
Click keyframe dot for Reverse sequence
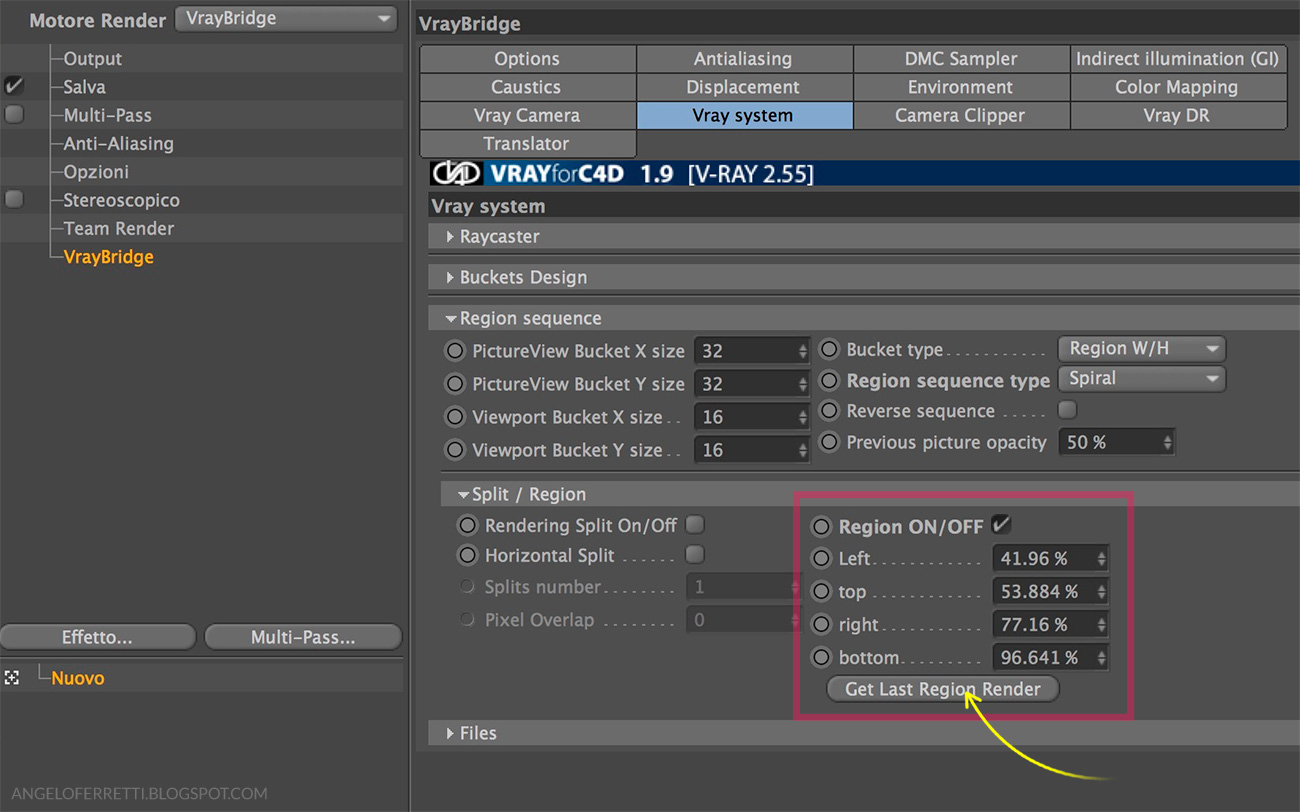pos(829,411)
